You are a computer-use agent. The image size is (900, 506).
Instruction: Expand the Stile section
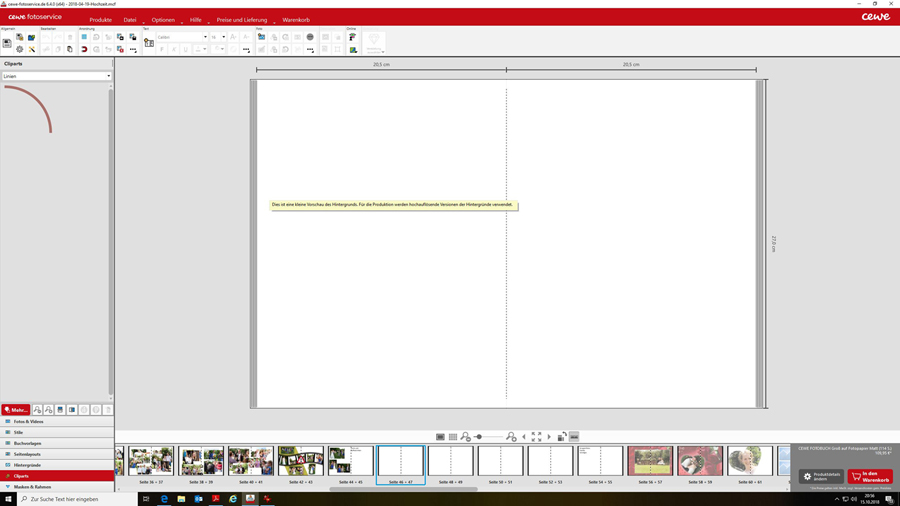click(x=57, y=433)
